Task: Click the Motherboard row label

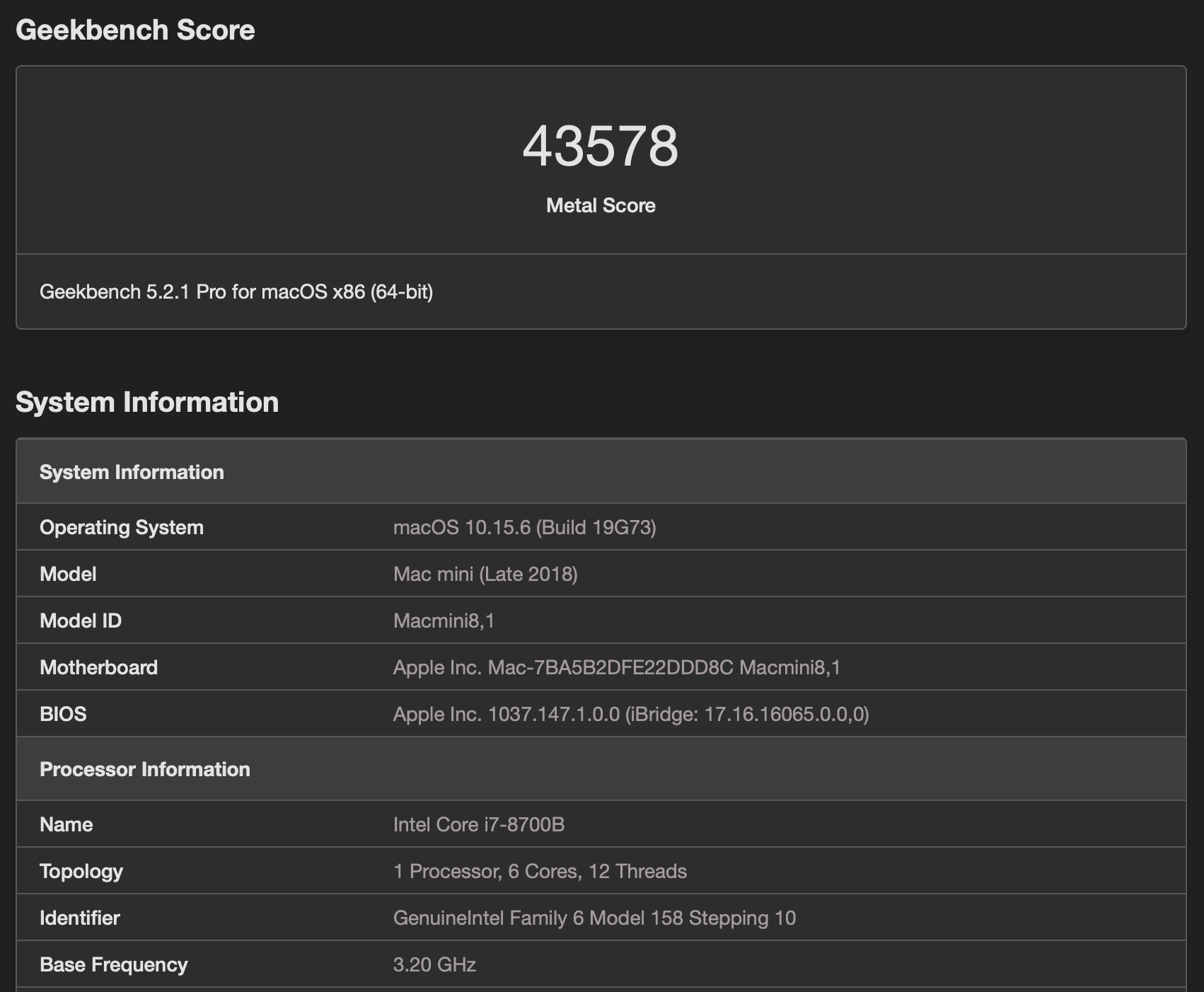Action: pyautogui.click(x=99, y=667)
